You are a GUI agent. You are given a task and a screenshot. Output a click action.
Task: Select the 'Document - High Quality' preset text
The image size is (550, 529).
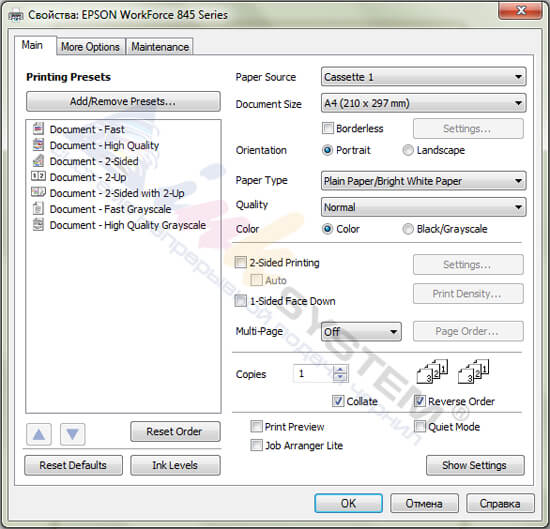[104, 145]
